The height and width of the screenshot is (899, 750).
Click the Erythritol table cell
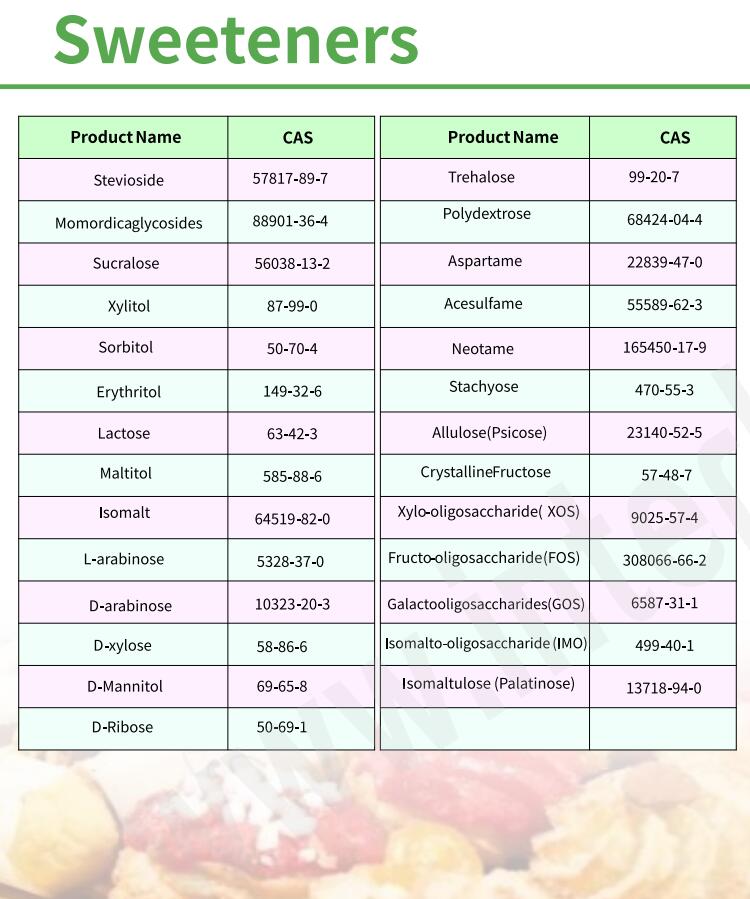click(128, 392)
